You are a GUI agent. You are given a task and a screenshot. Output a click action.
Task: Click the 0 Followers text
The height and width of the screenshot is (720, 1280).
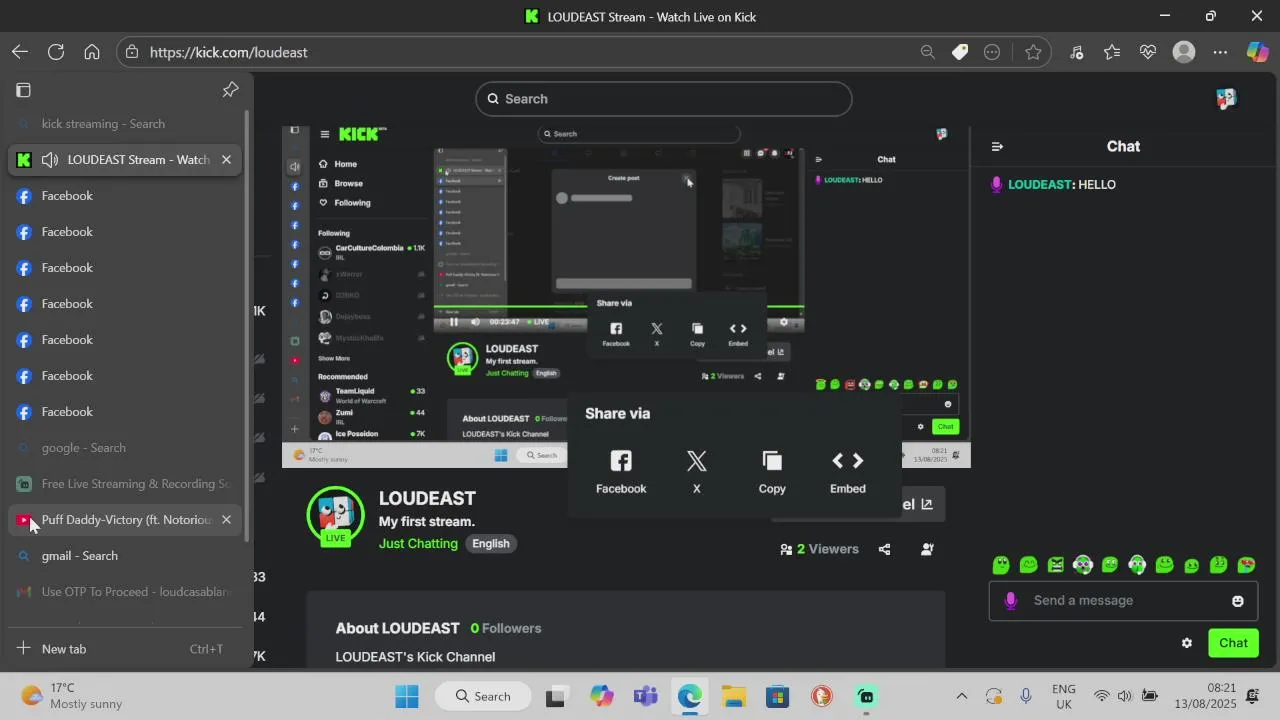coord(506,628)
